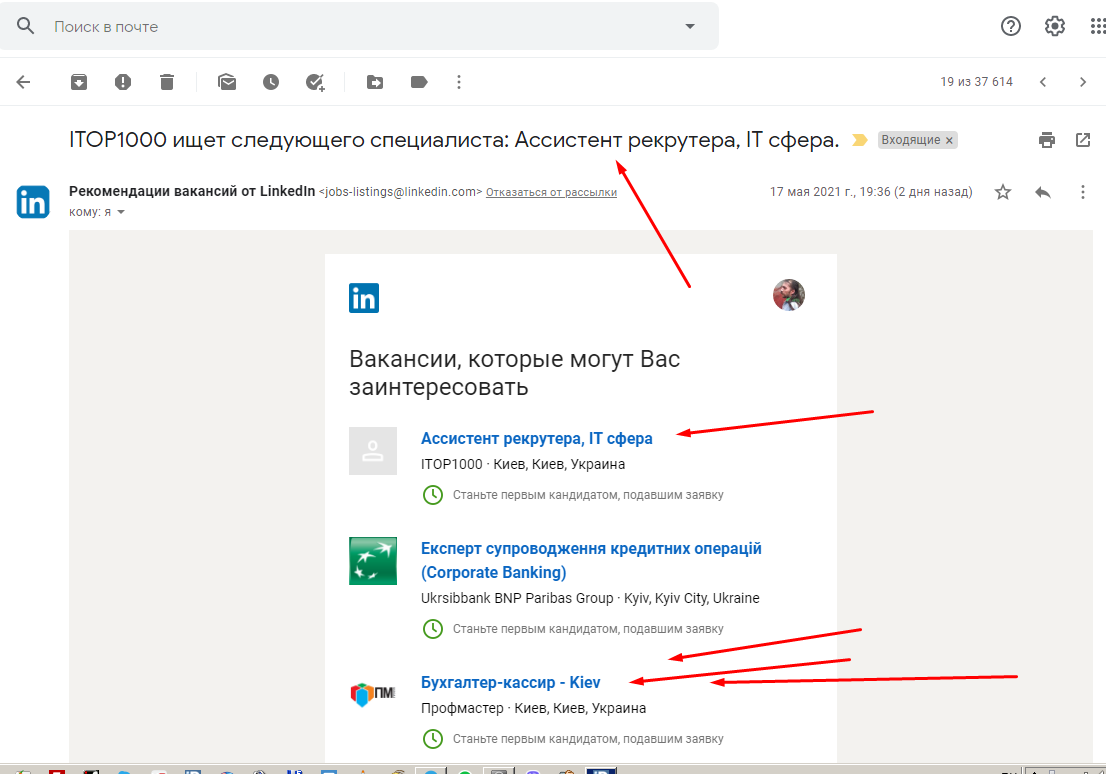Click the email date '17 мая 2021 г., 19:36'
1106x774 pixels.
(x=871, y=192)
